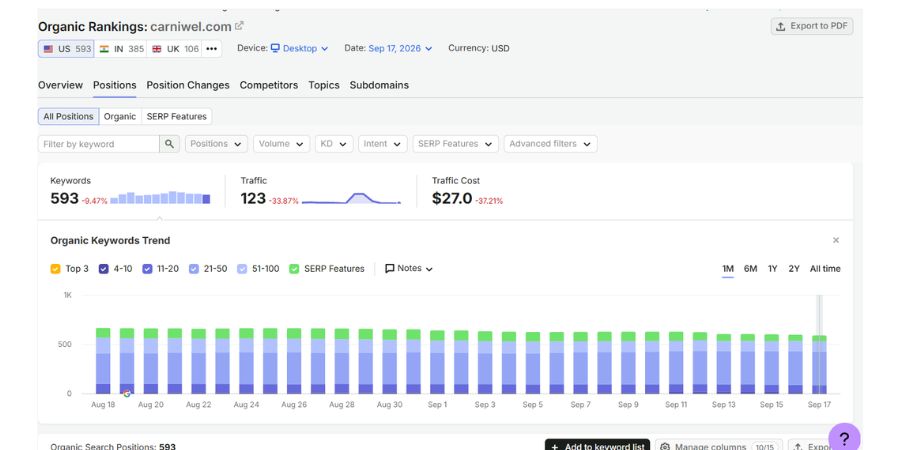The image size is (900, 450).
Task: Click the Sep 17 bar in chart
Action: [x=819, y=364]
